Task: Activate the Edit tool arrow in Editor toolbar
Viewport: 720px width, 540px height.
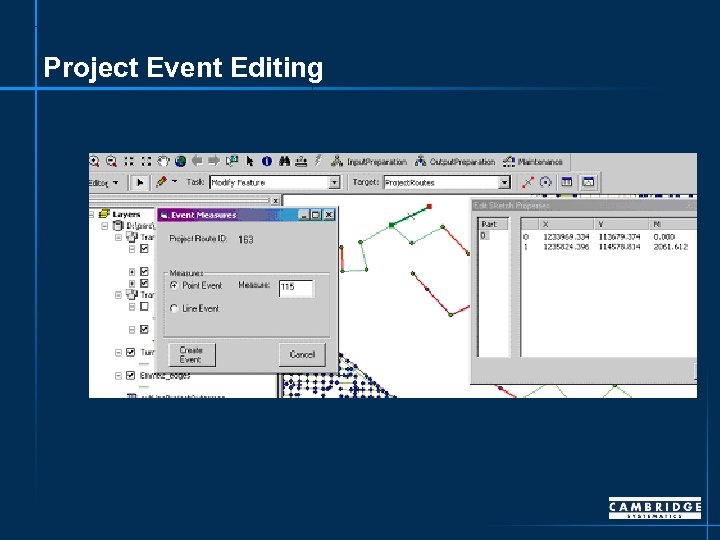Action: click(x=140, y=183)
